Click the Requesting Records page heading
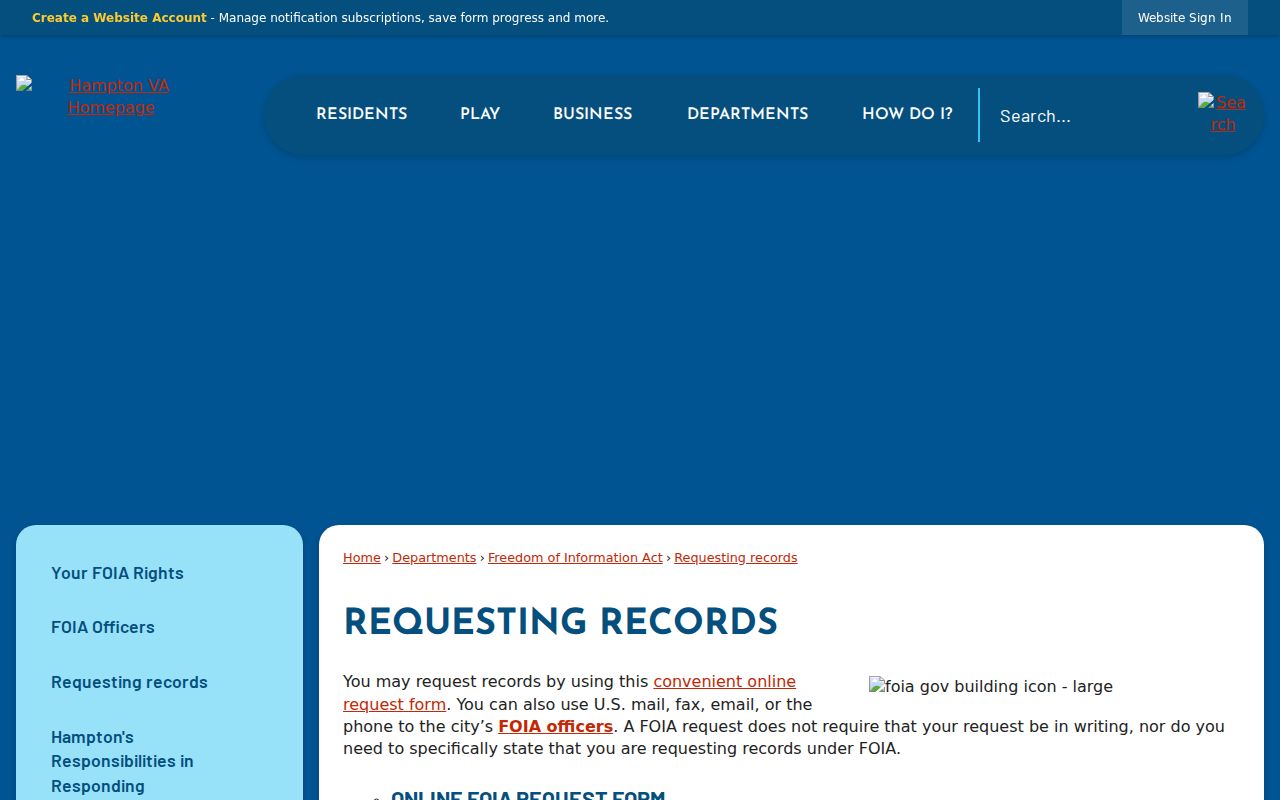Screen dimensions: 1280x800 coord(560,622)
